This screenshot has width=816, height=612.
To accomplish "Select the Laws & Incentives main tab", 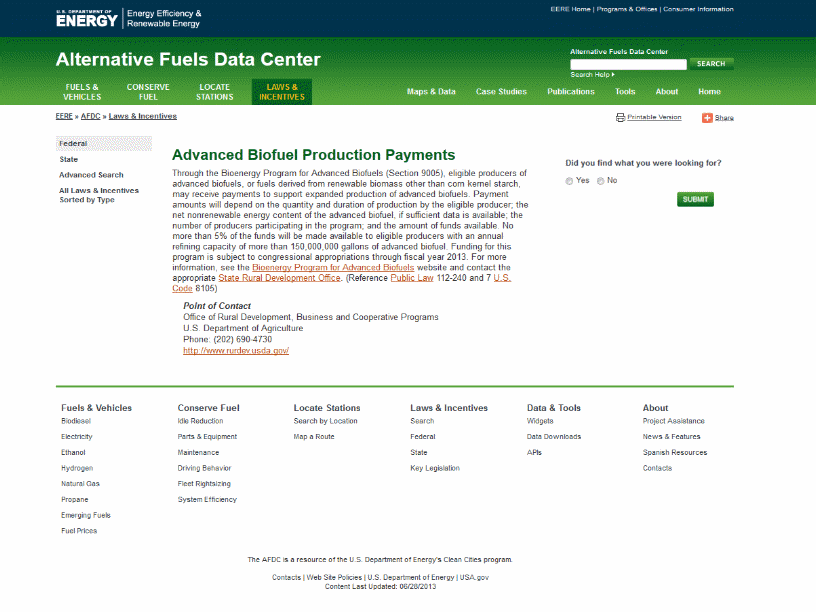I will 282,92.
